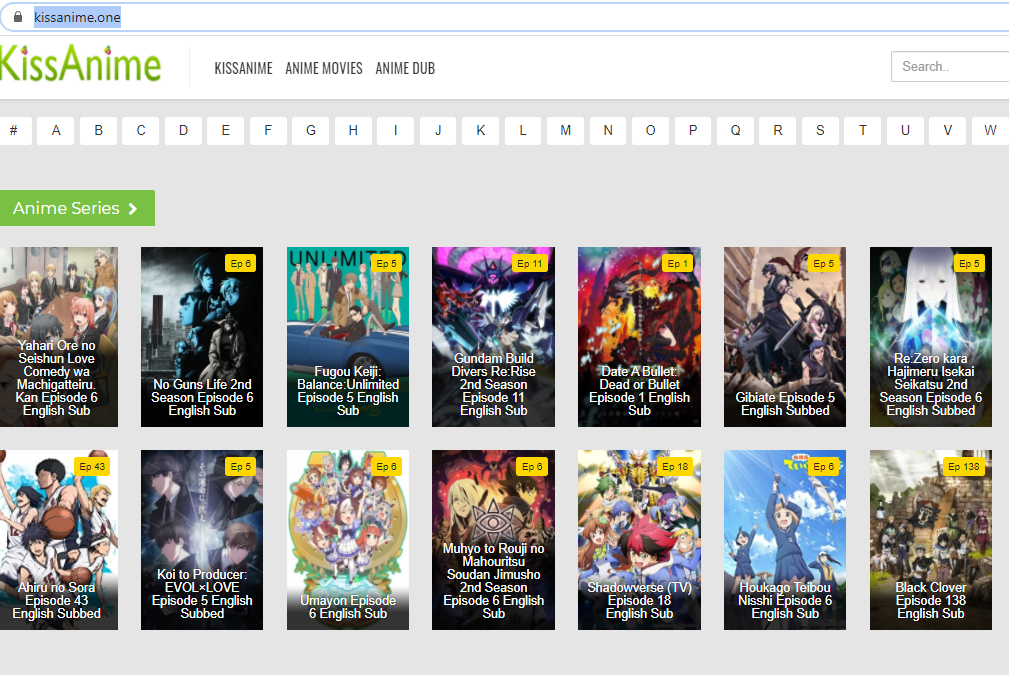Viewport: 1009px width, 675px height.
Task: Filter anime by letter O
Action: coord(651,131)
